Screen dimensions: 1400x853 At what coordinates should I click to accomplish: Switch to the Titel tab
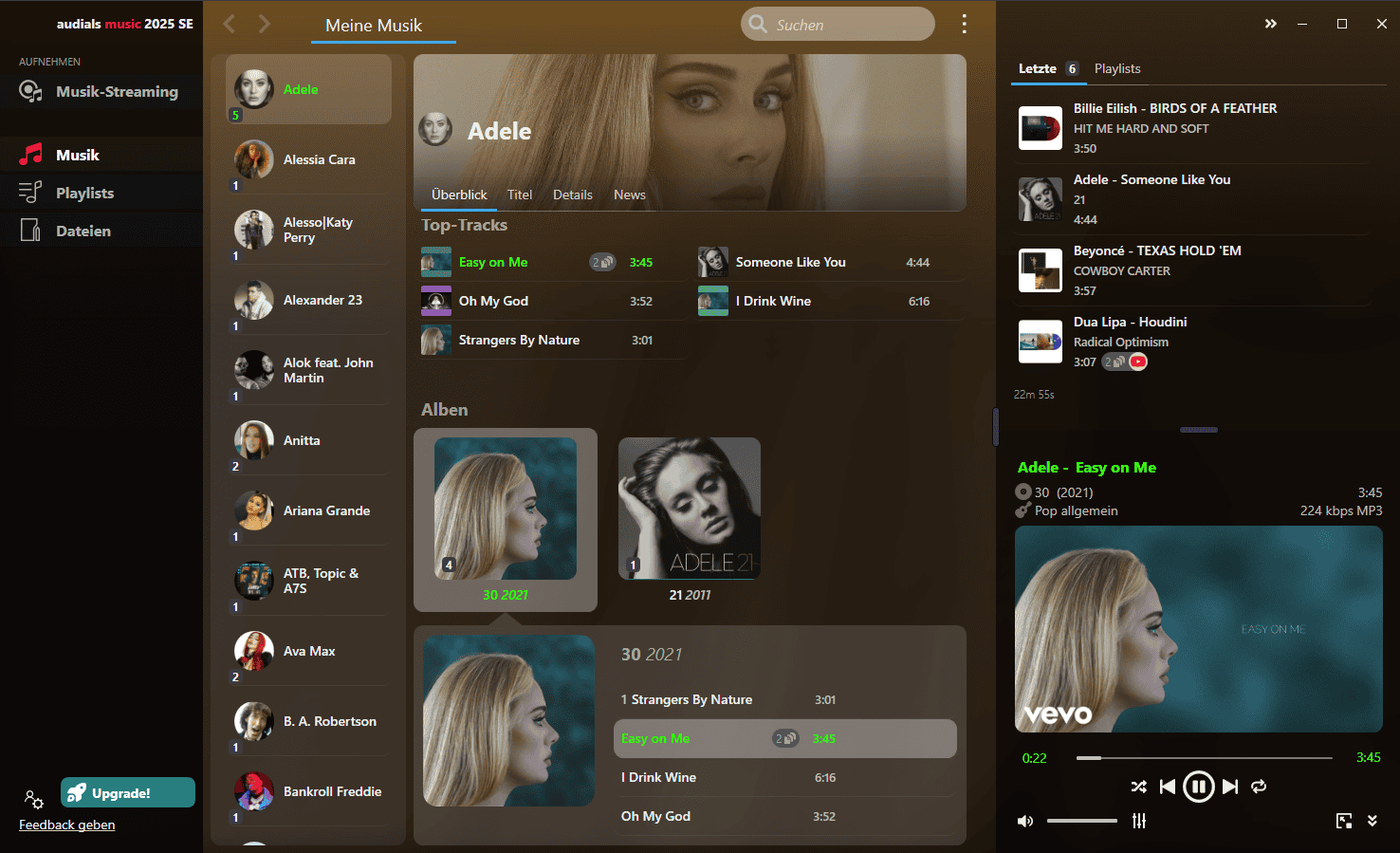520,195
